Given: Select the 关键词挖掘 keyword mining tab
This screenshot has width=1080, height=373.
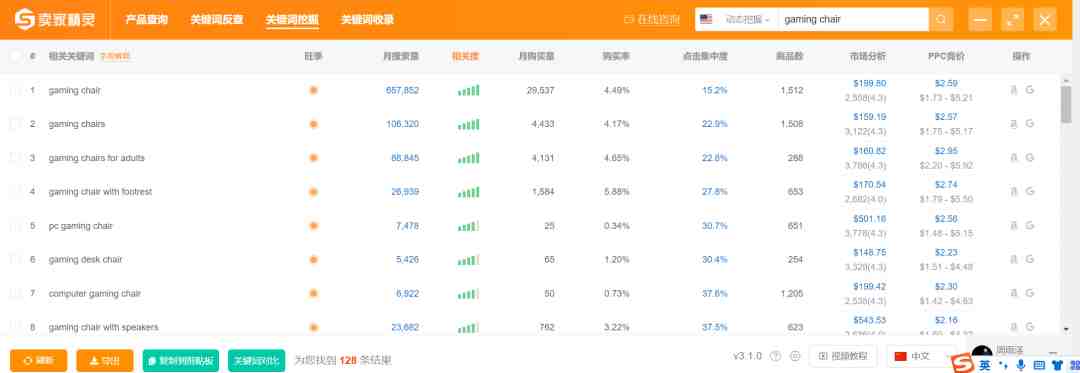Looking at the screenshot, I should pyautogui.click(x=292, y=19).
